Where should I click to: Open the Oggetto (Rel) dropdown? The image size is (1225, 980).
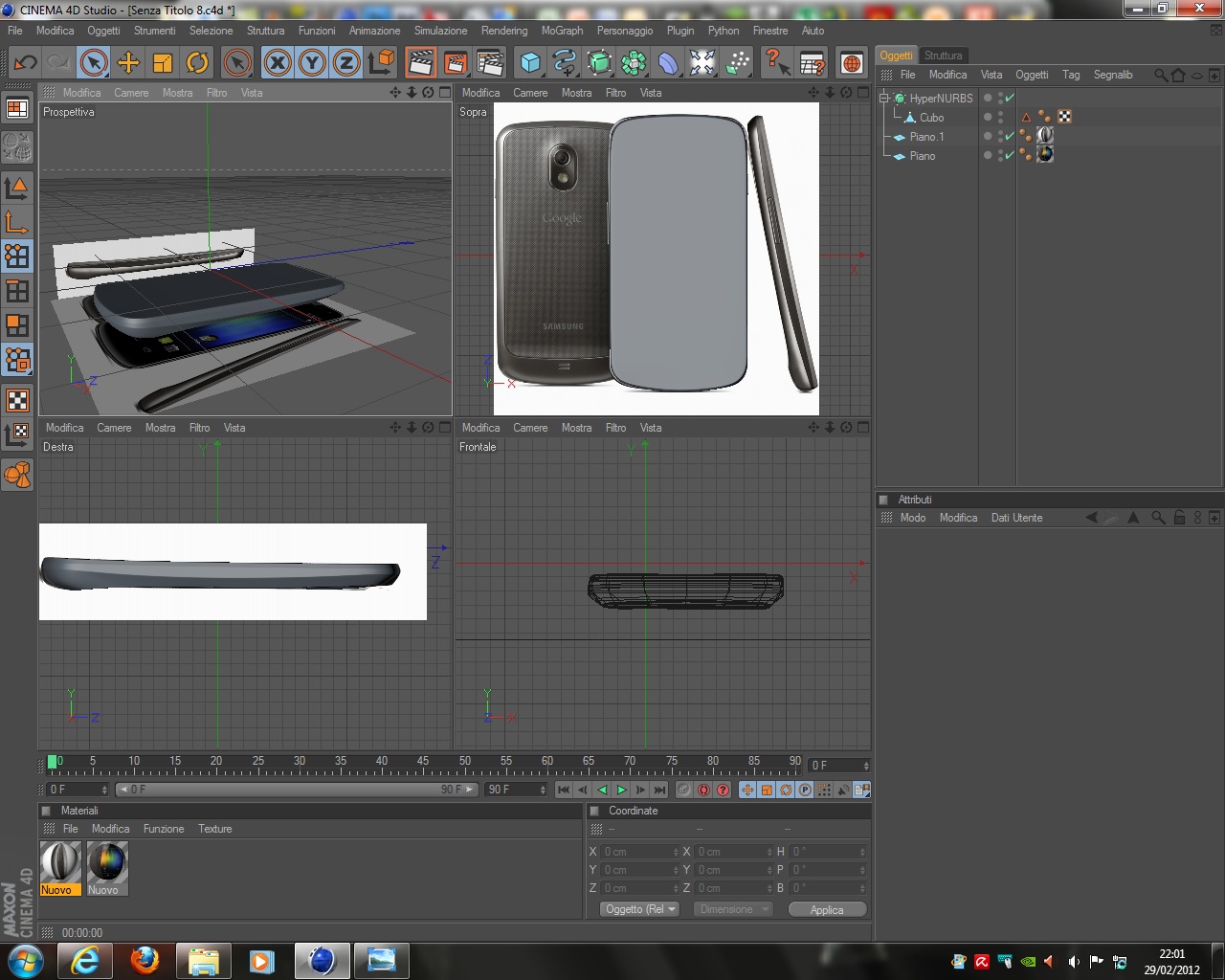pos(639,909)
